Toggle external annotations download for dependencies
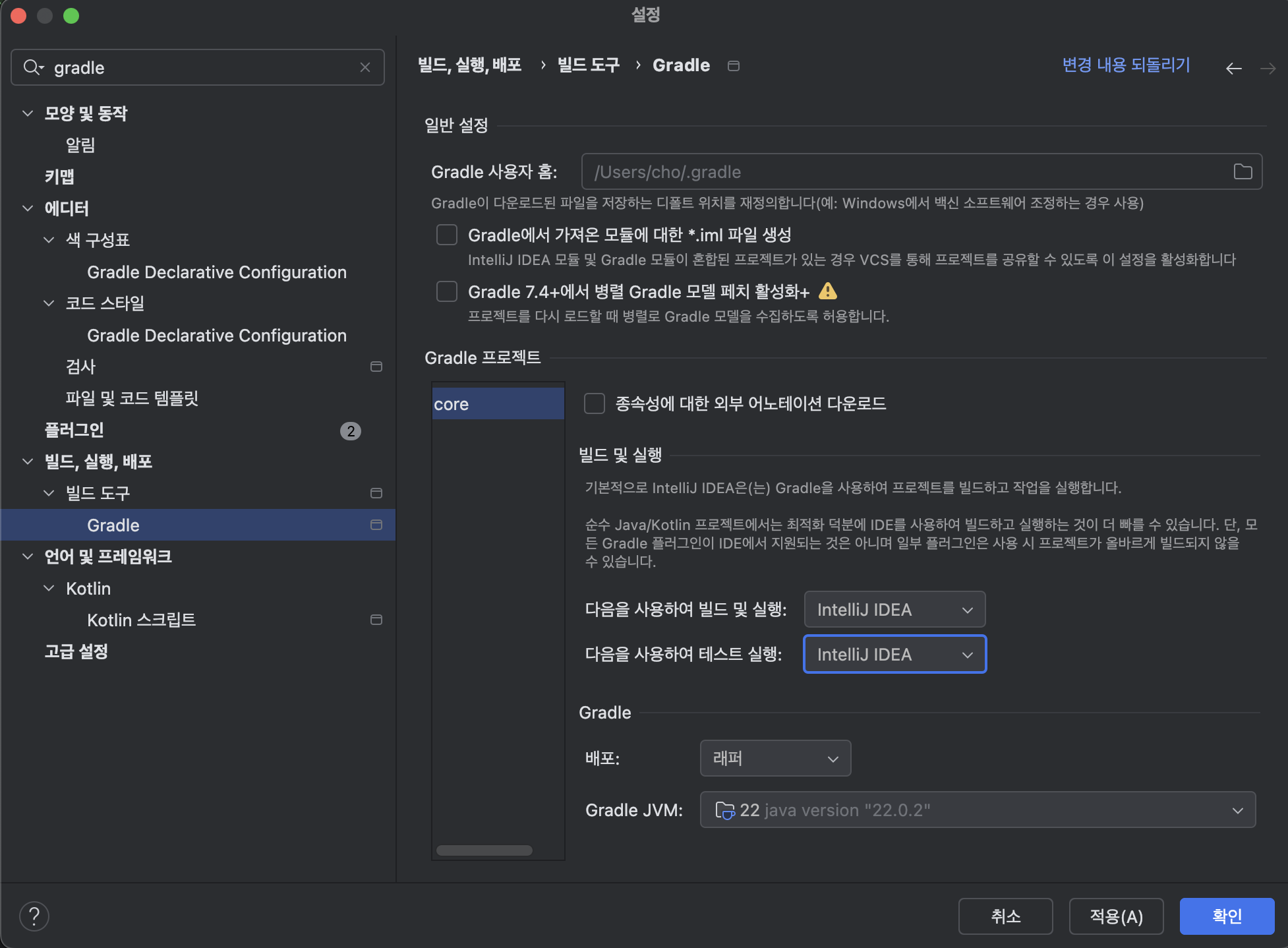1288x948 pixels. pyautogui.click(x=595, y=403)
